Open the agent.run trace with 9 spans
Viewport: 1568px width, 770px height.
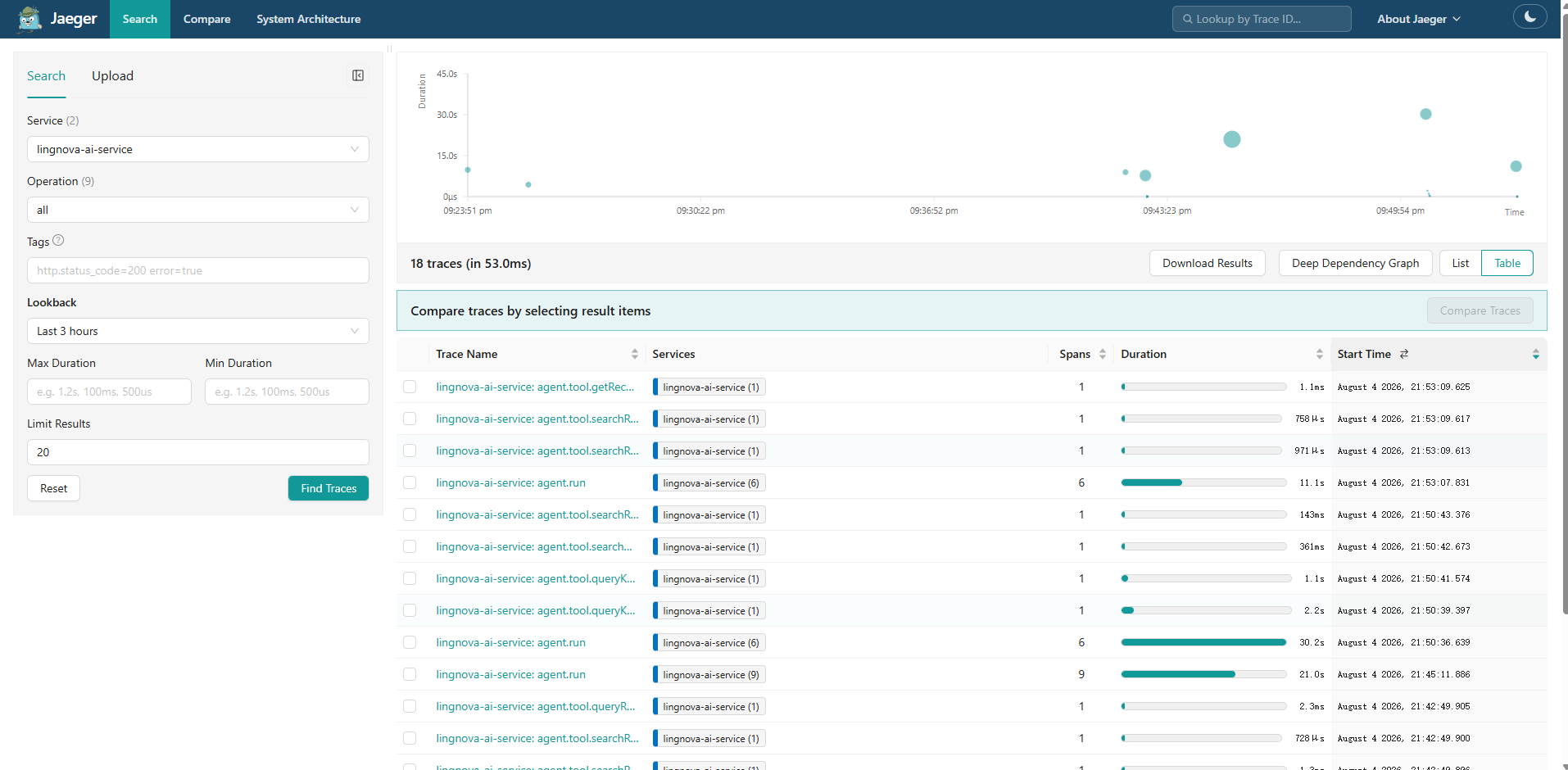pyautogui.click(x=510, y=674)
